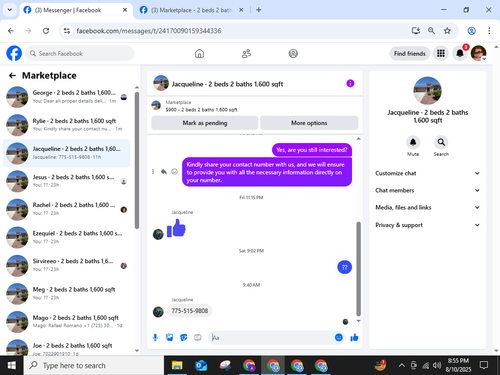Open browser zoom magnifier icon

pos(431,31)
